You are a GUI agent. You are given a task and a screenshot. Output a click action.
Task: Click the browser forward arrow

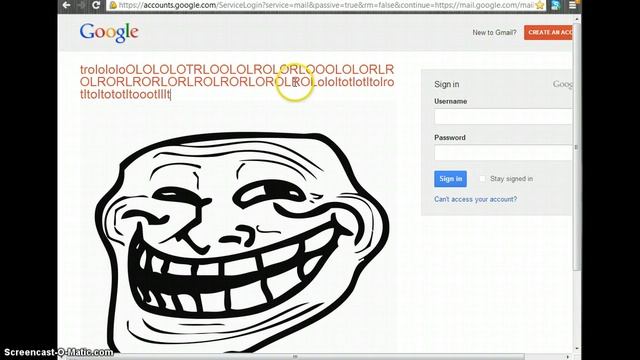81,5
